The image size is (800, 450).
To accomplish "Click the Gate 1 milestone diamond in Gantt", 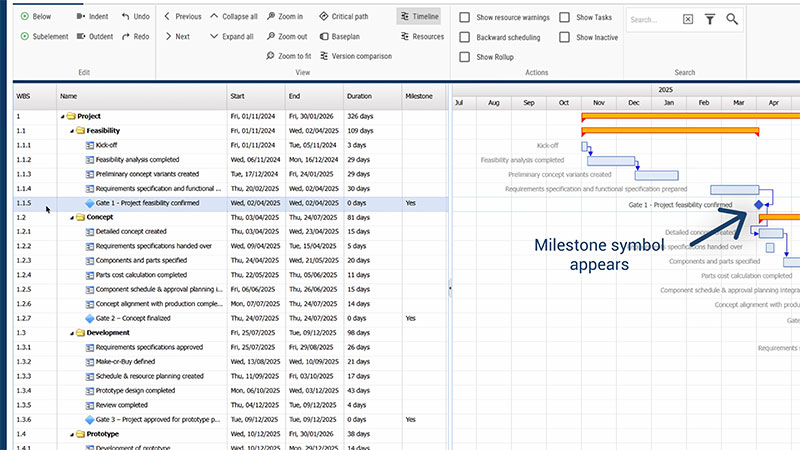I will click(759, 205).
